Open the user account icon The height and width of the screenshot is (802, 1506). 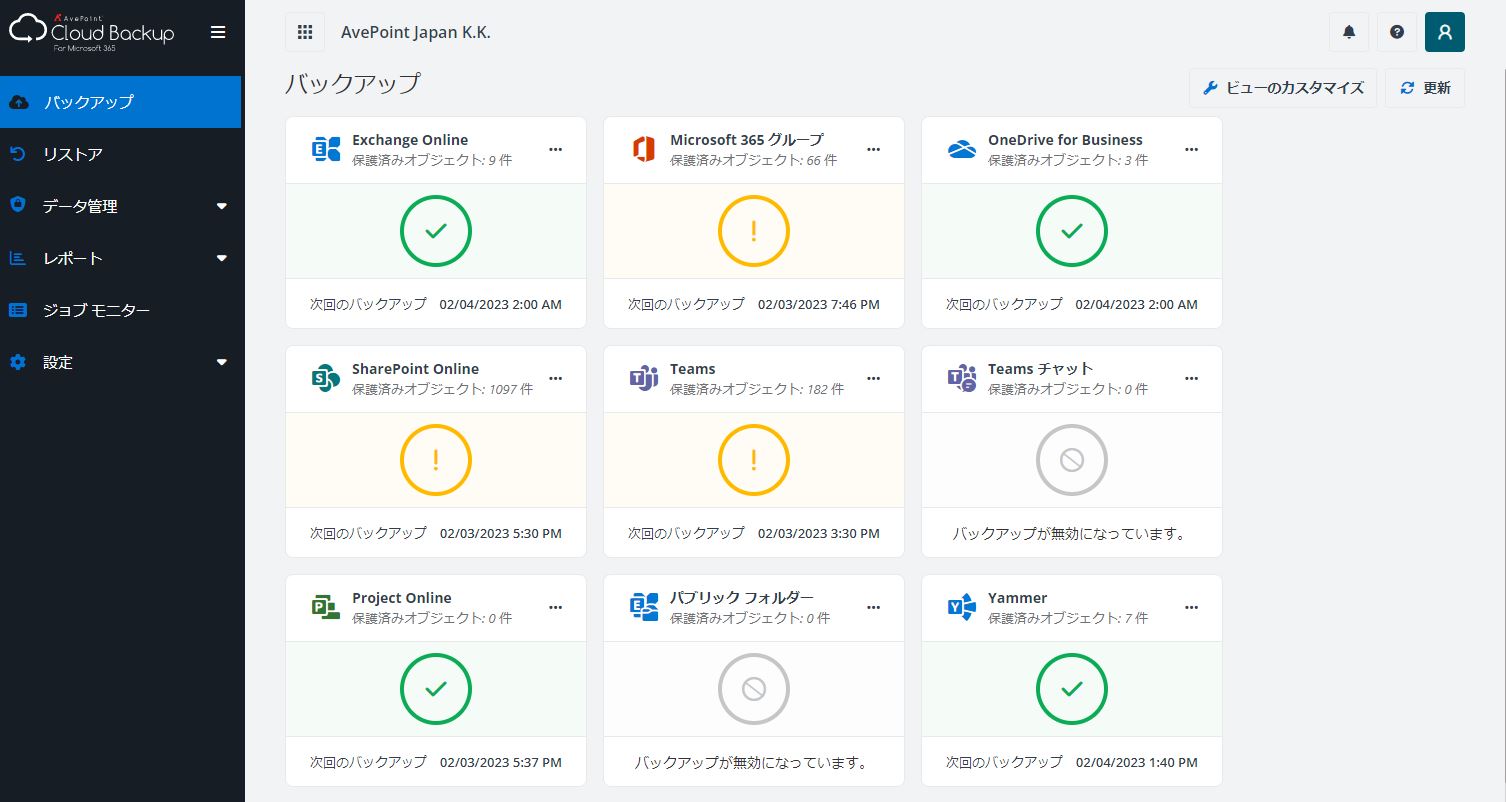click(1444, 32)
